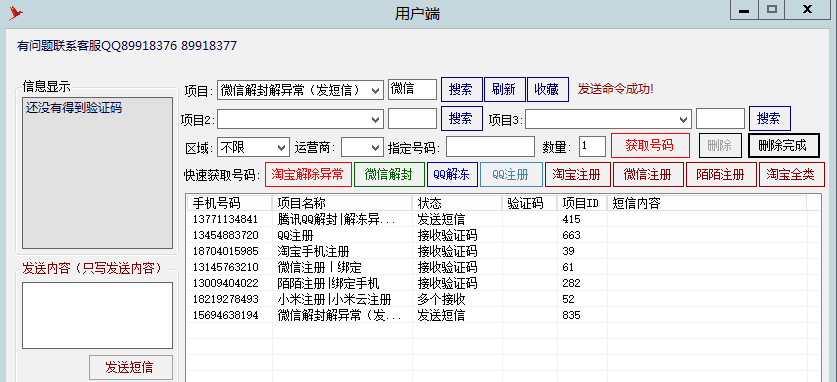The width and height of the screenshot is (837, 382).
Task: Click the 数量 field showing 1
Action: [592, 147]
